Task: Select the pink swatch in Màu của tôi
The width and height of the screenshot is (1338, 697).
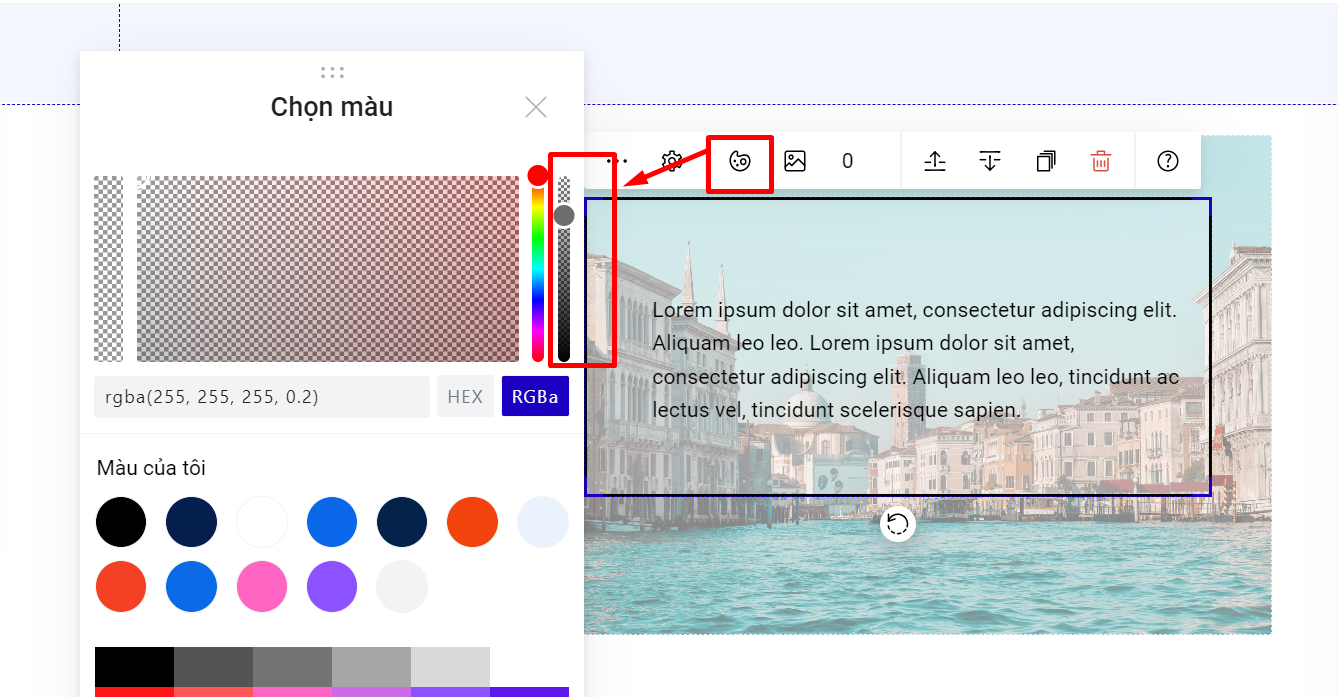Action: [262, 587]
